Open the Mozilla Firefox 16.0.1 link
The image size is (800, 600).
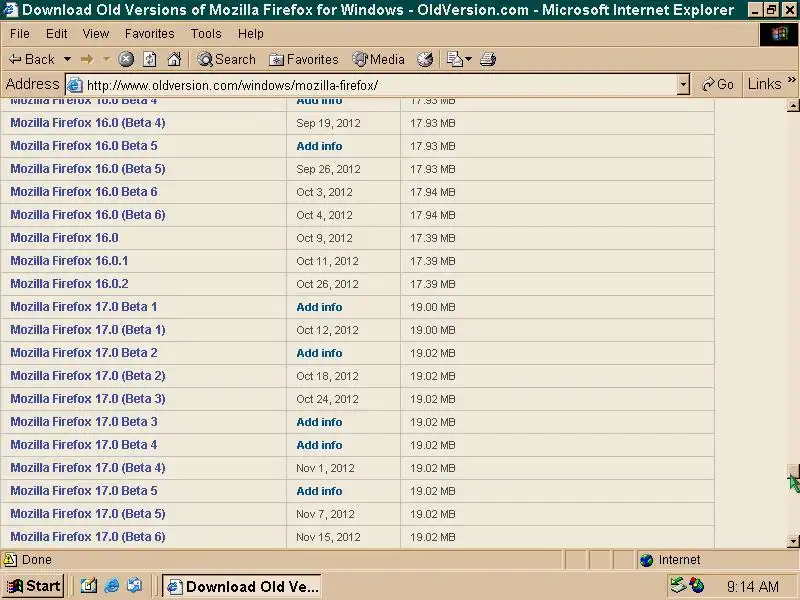tap(69, 261)
